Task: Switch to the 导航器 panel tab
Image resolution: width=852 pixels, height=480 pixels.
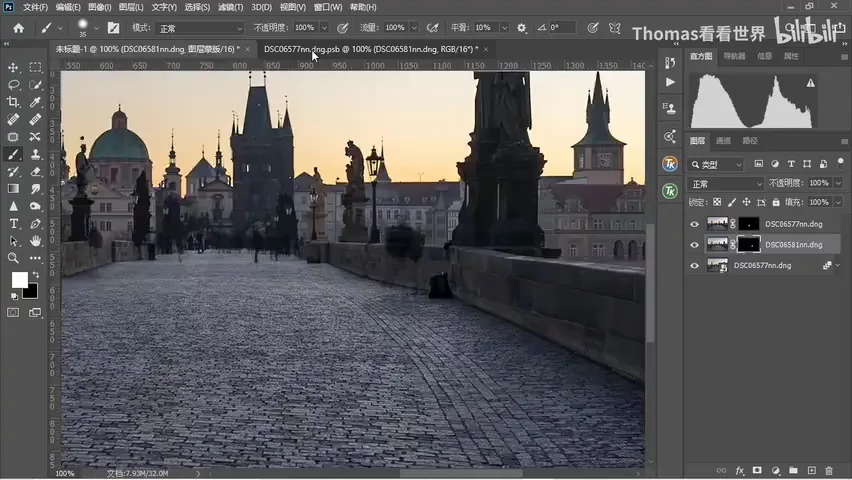Action: 734,56
